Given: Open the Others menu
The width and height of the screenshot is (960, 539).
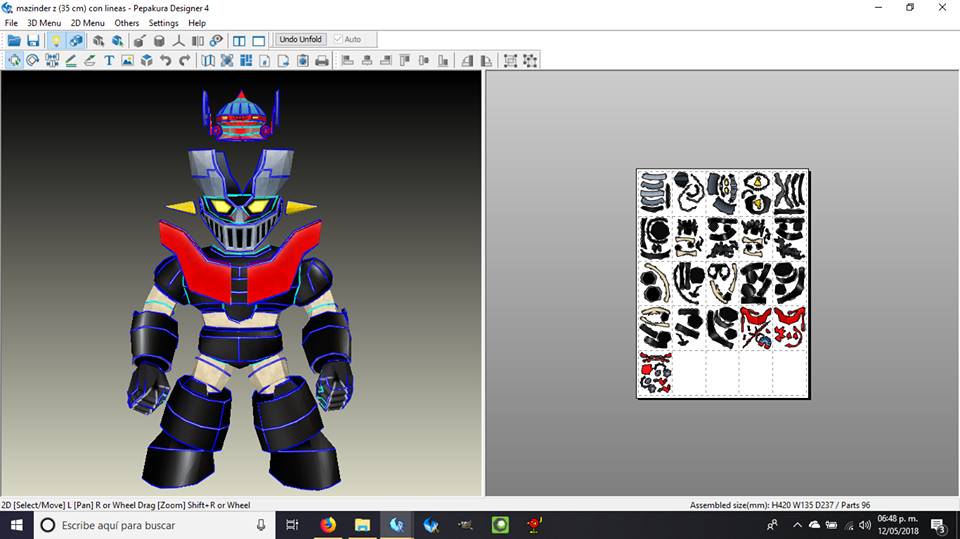Looking at the screenshot, I should tap(127, 23).
